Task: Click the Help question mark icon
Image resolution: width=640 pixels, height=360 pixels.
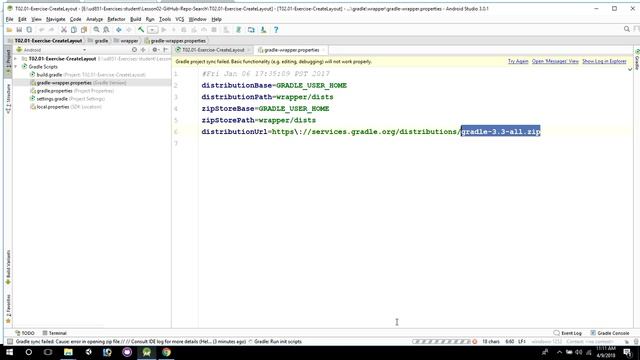Action: 276,30
